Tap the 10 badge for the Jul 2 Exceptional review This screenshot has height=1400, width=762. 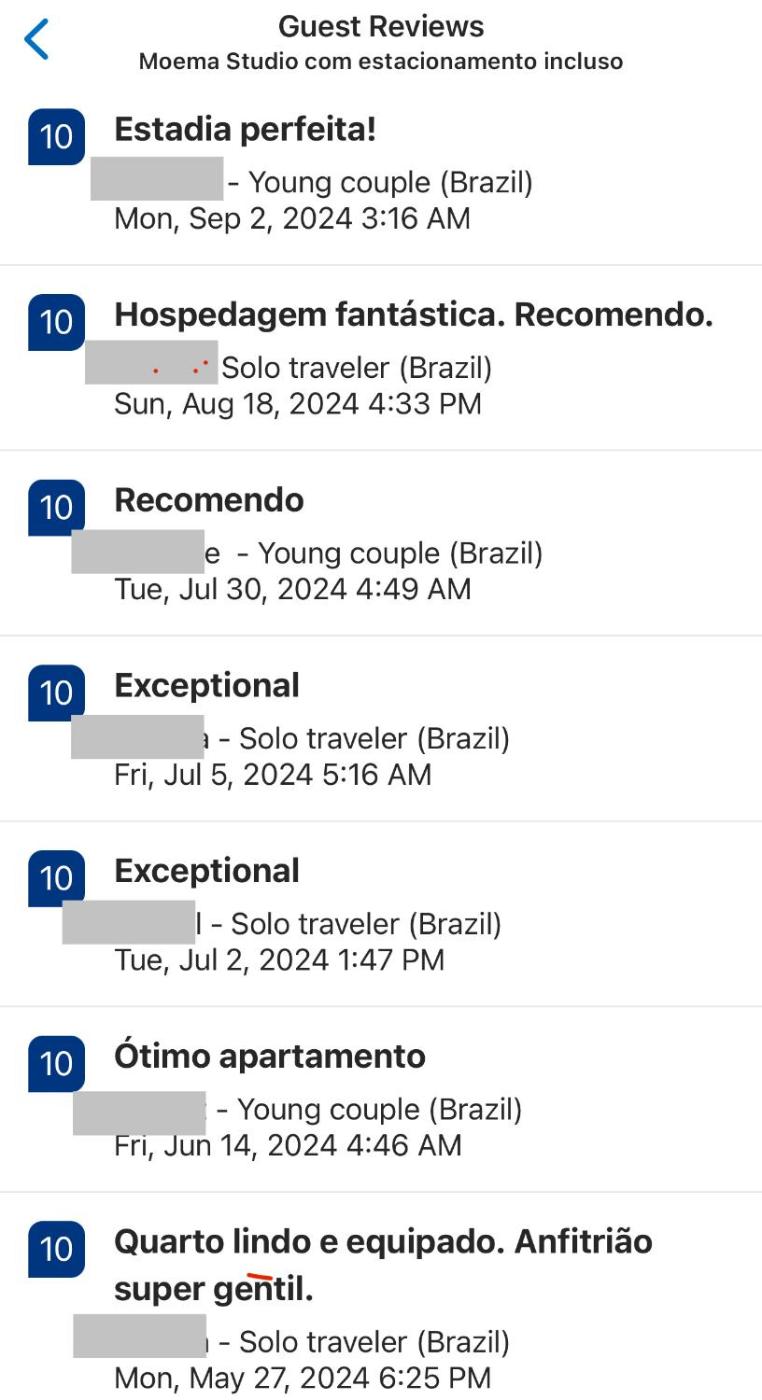click(x=56, y=878)
